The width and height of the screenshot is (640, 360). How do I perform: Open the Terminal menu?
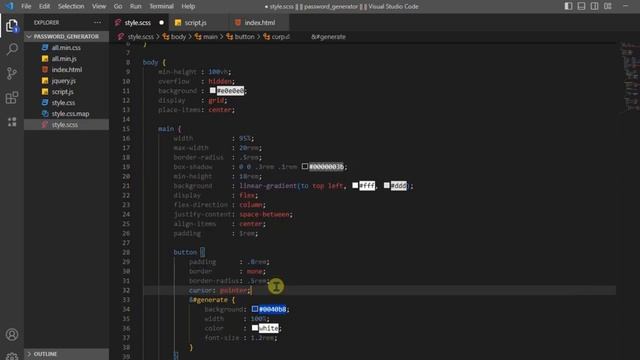[x=161, y=6]
